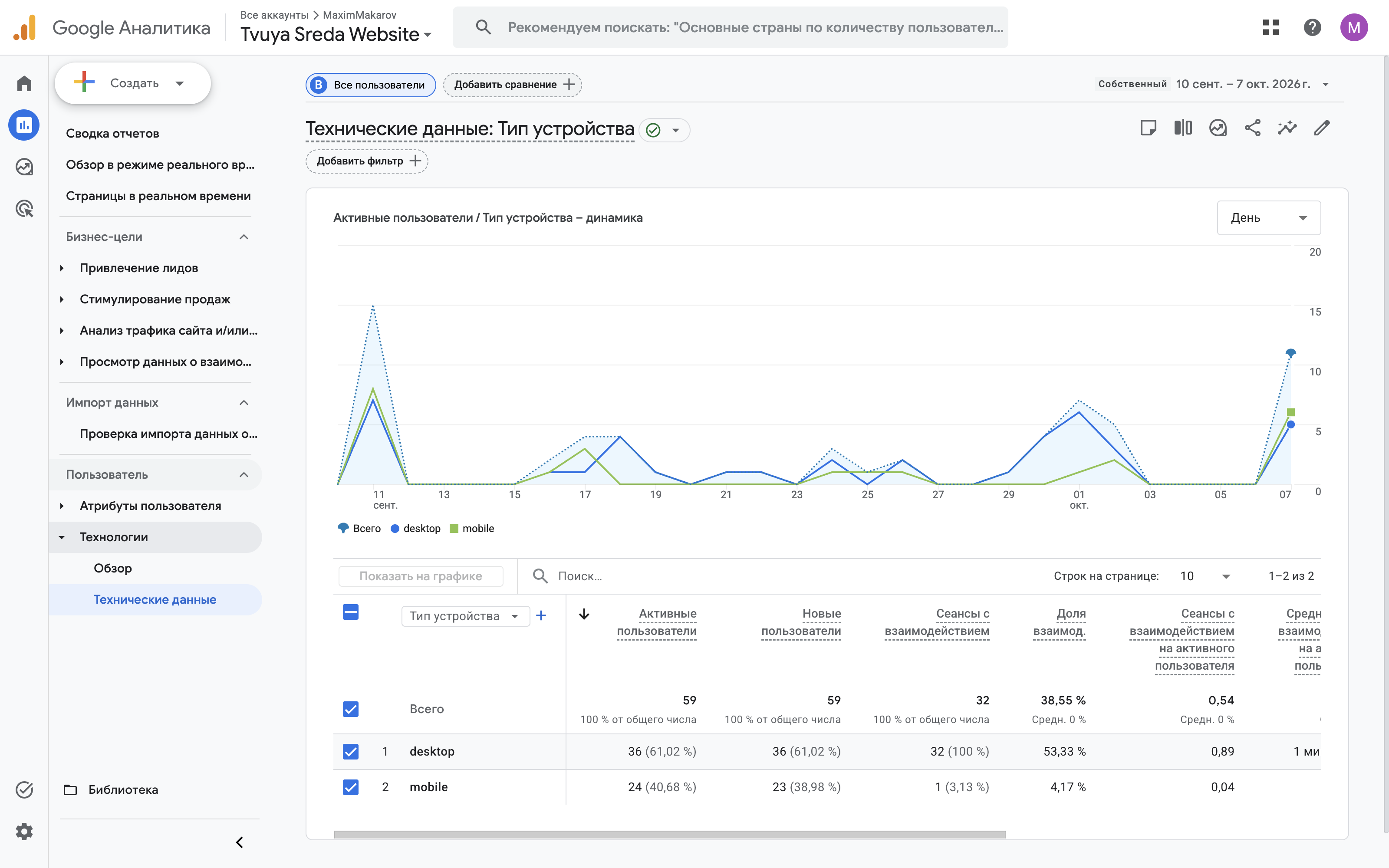Open Сводка отчетов in the sidebar
This screenshot has width=1389, height=868.
(112, 133)
